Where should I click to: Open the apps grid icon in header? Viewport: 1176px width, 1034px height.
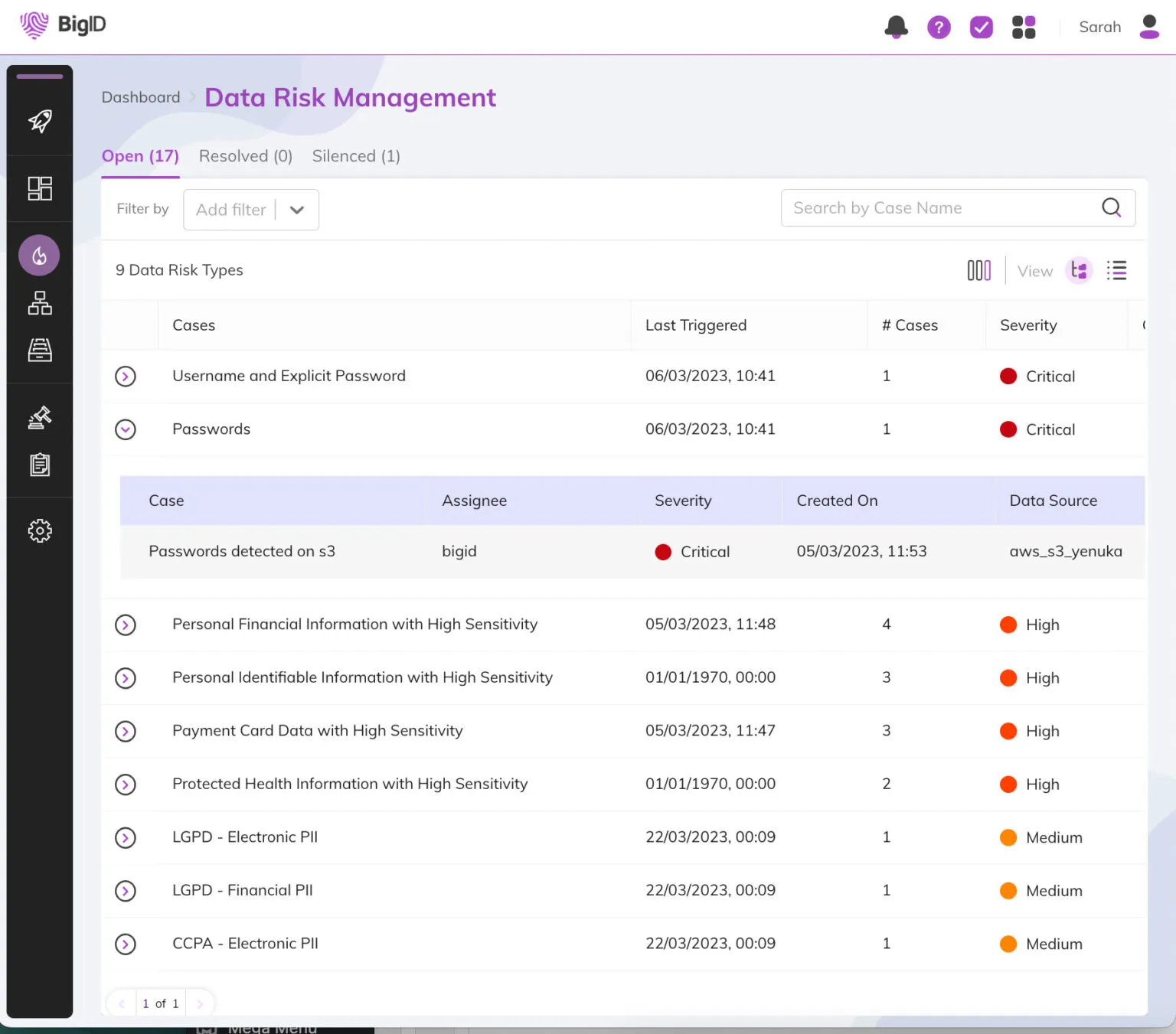point(1024,28)
